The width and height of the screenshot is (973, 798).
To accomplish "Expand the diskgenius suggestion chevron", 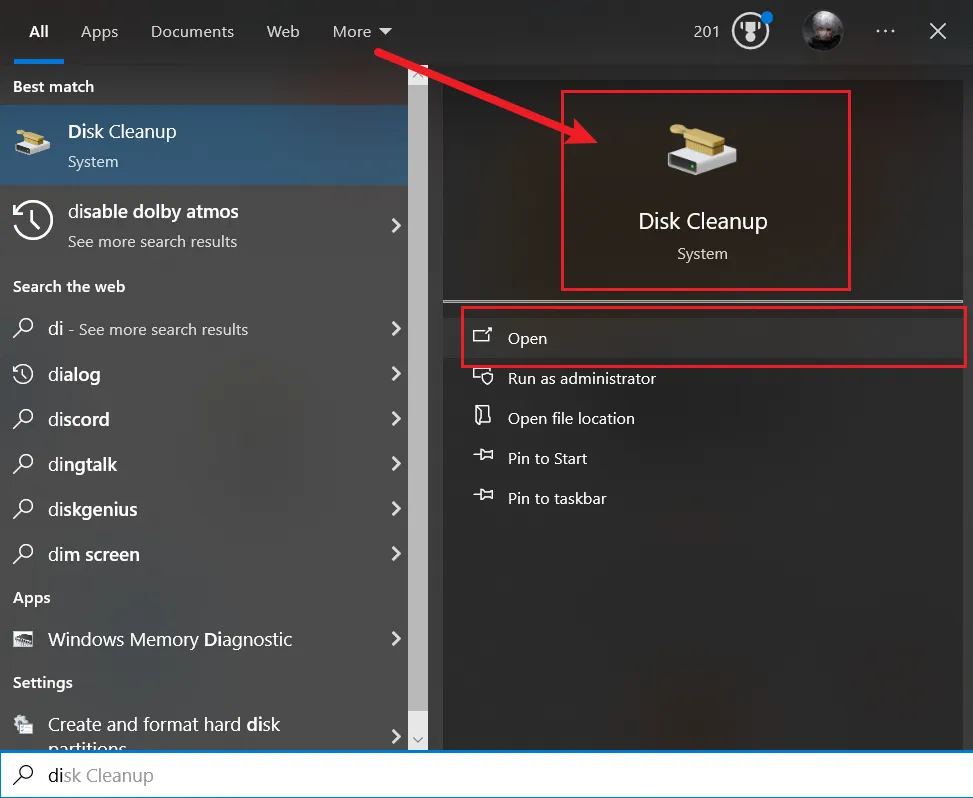I will click(396, 509).
